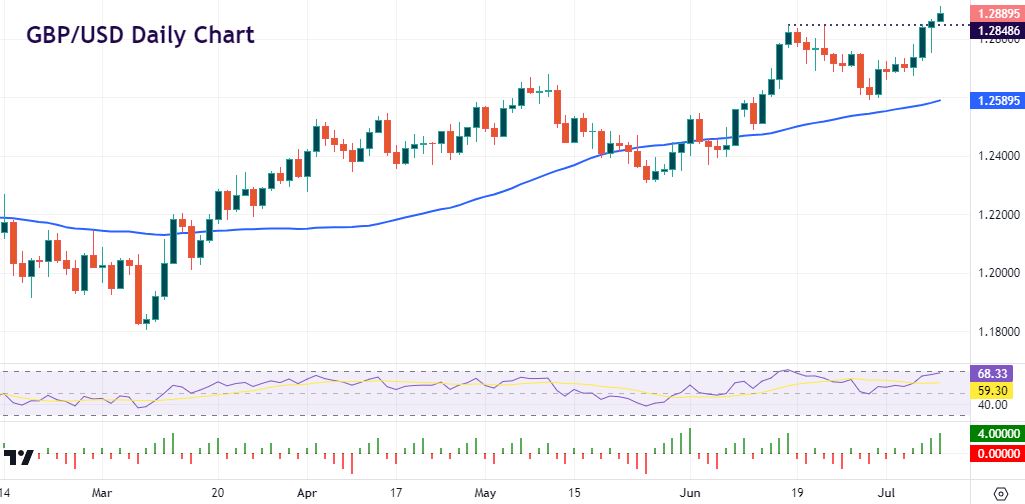Viewport: 1025px width, 504px height.
Task: Click the latest green candlestick at top right
Action: (x=940, y=14)
